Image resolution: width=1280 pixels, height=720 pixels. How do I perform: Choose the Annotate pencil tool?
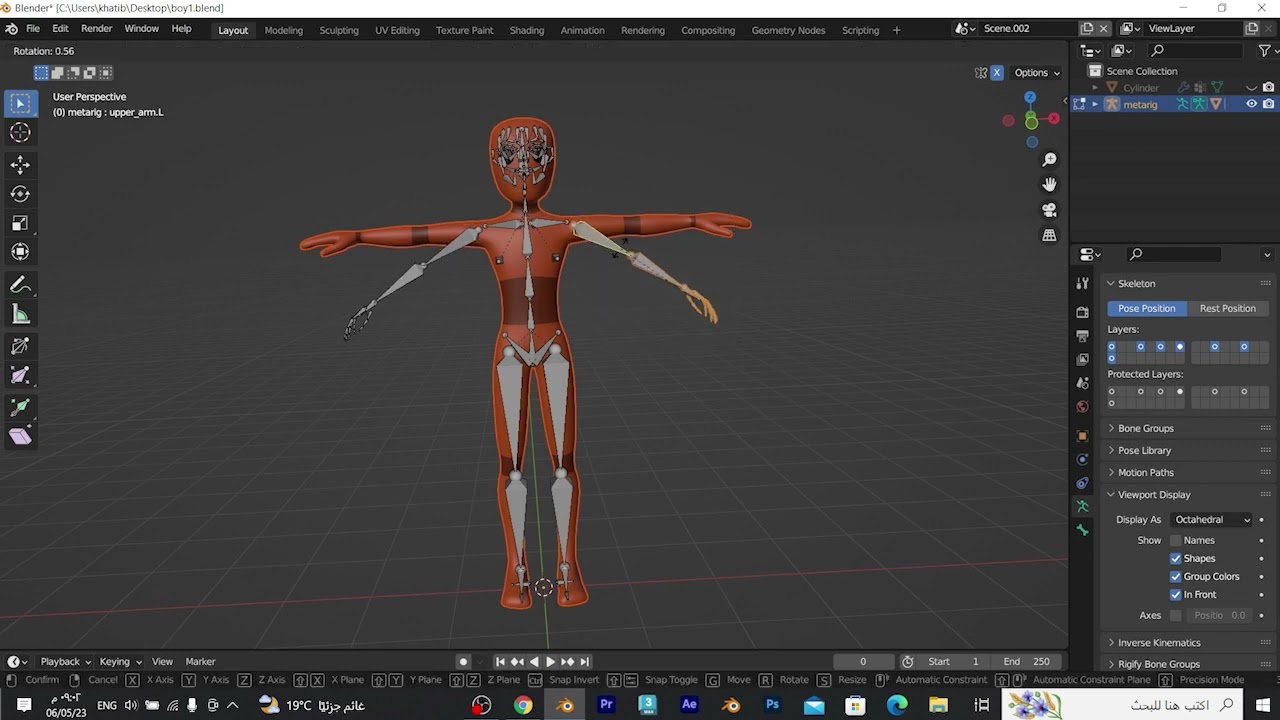20,285
